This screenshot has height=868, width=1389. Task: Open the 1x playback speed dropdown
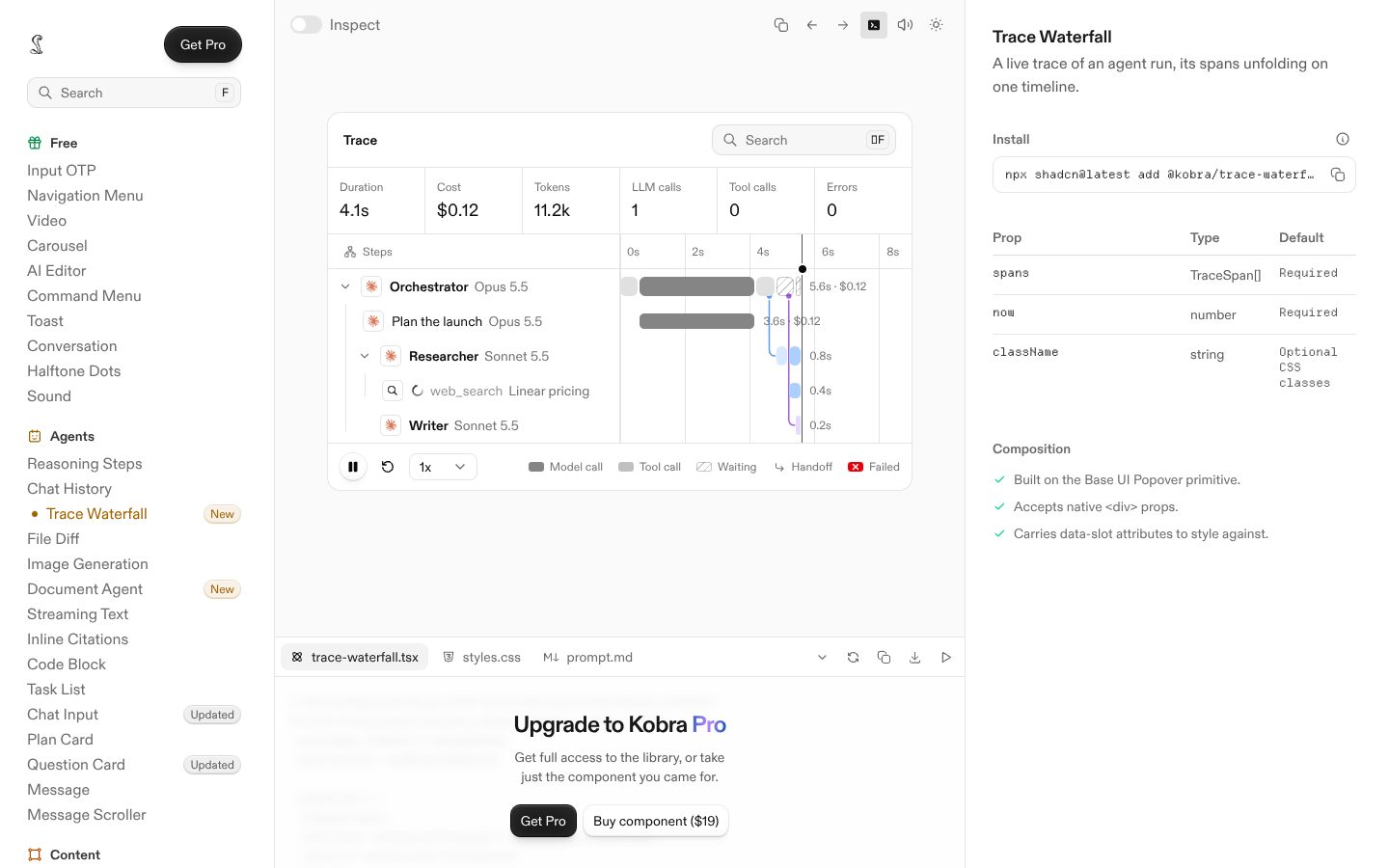coord(443,467)
